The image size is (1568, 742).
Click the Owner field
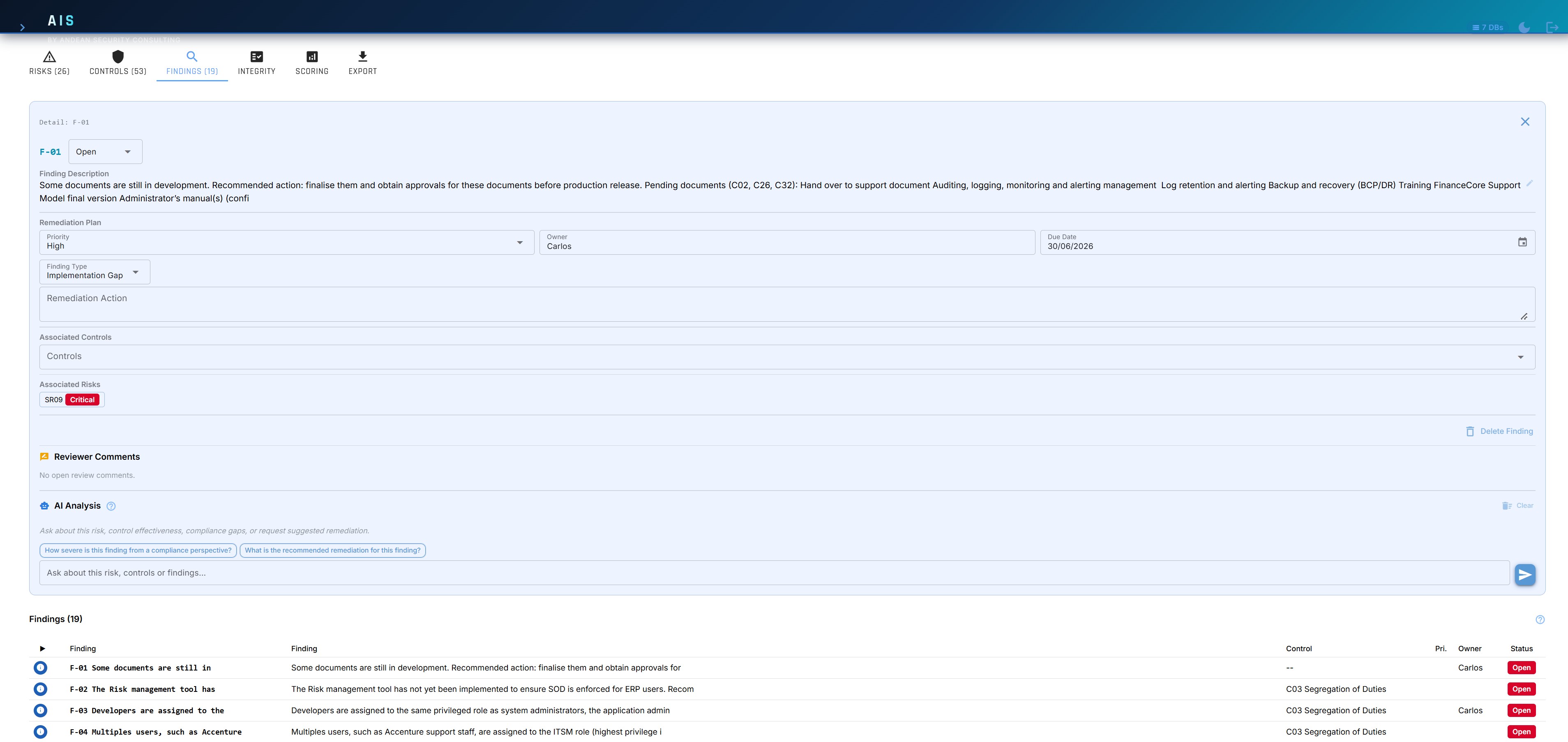coord(787,242)
